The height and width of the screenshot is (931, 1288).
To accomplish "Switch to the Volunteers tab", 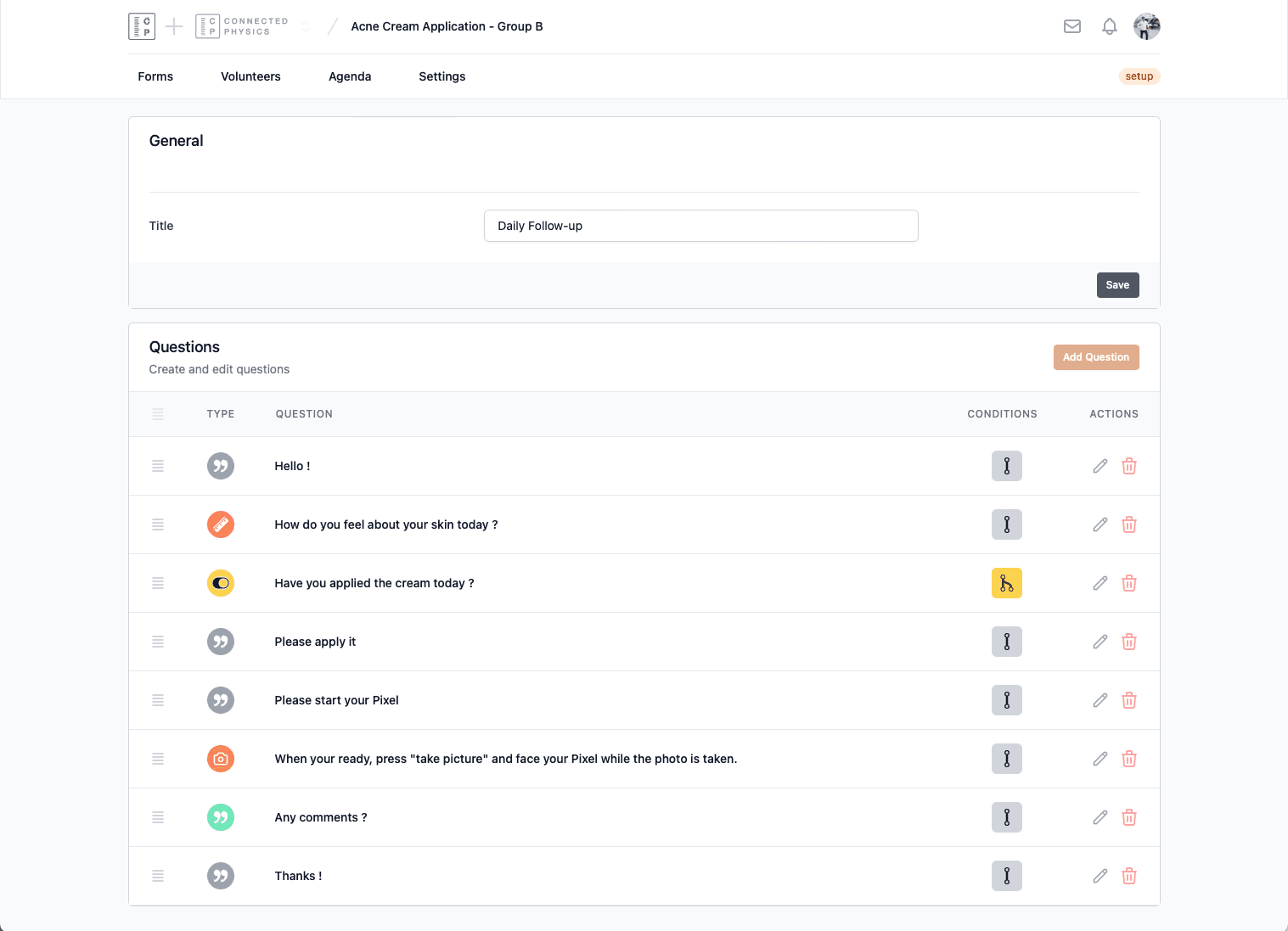I will (x=250, y=76).
